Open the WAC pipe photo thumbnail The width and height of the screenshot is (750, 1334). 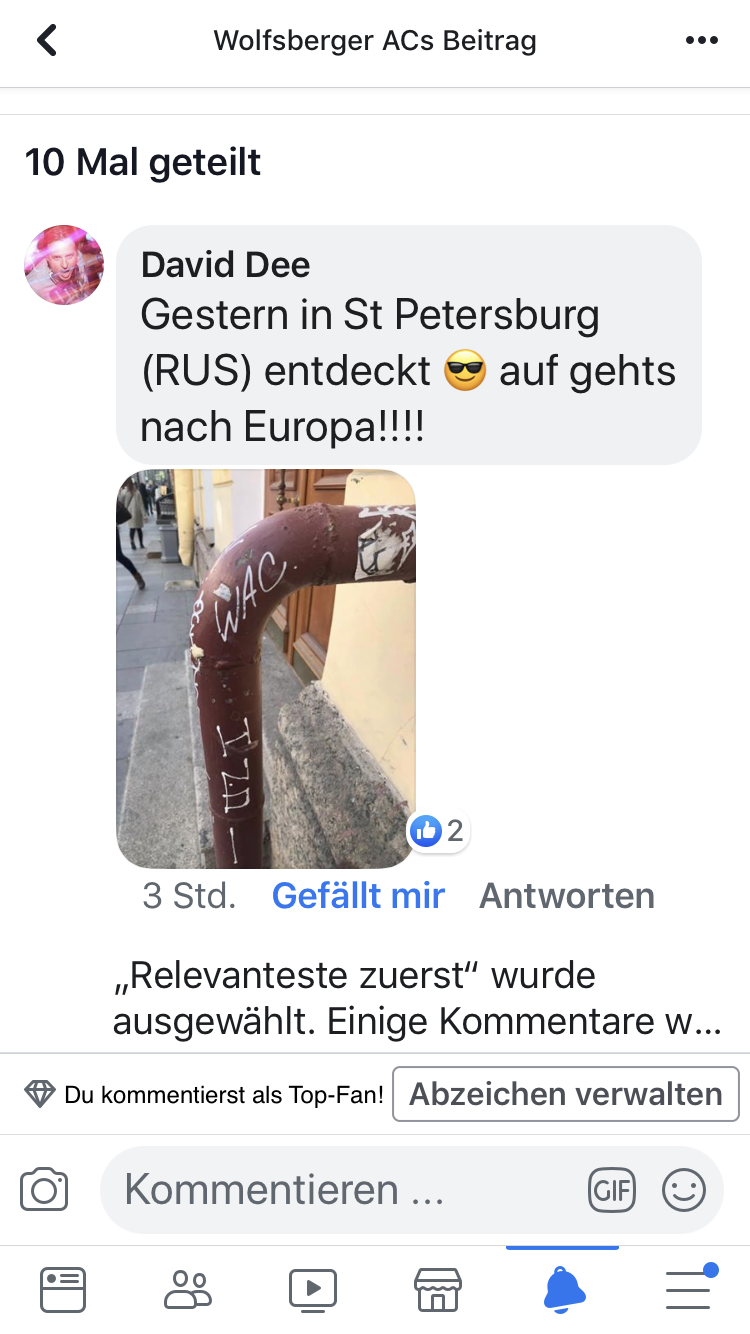click(266, 669)
